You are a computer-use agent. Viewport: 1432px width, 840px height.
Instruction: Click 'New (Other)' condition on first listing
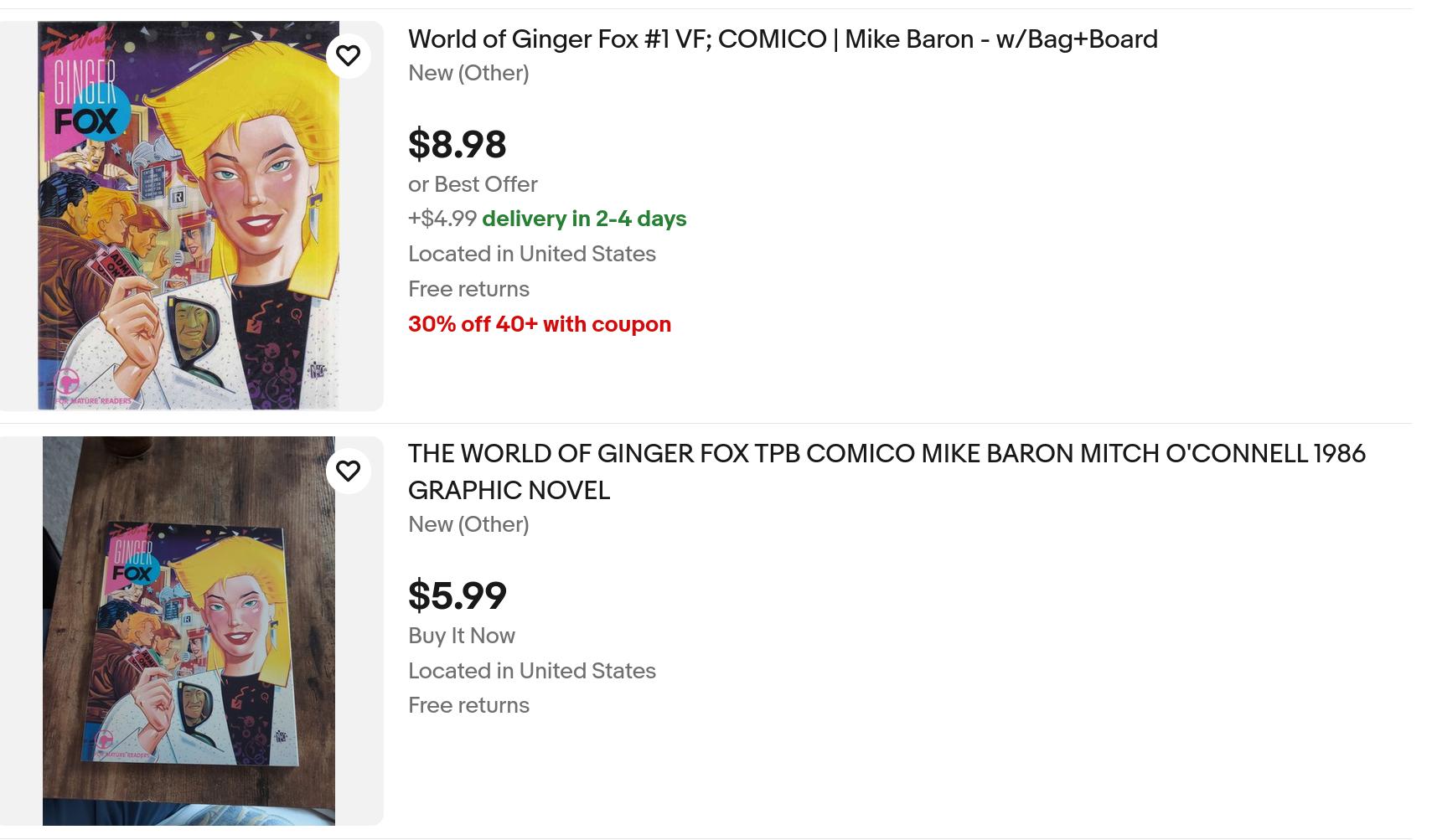(x=468, y=73)
